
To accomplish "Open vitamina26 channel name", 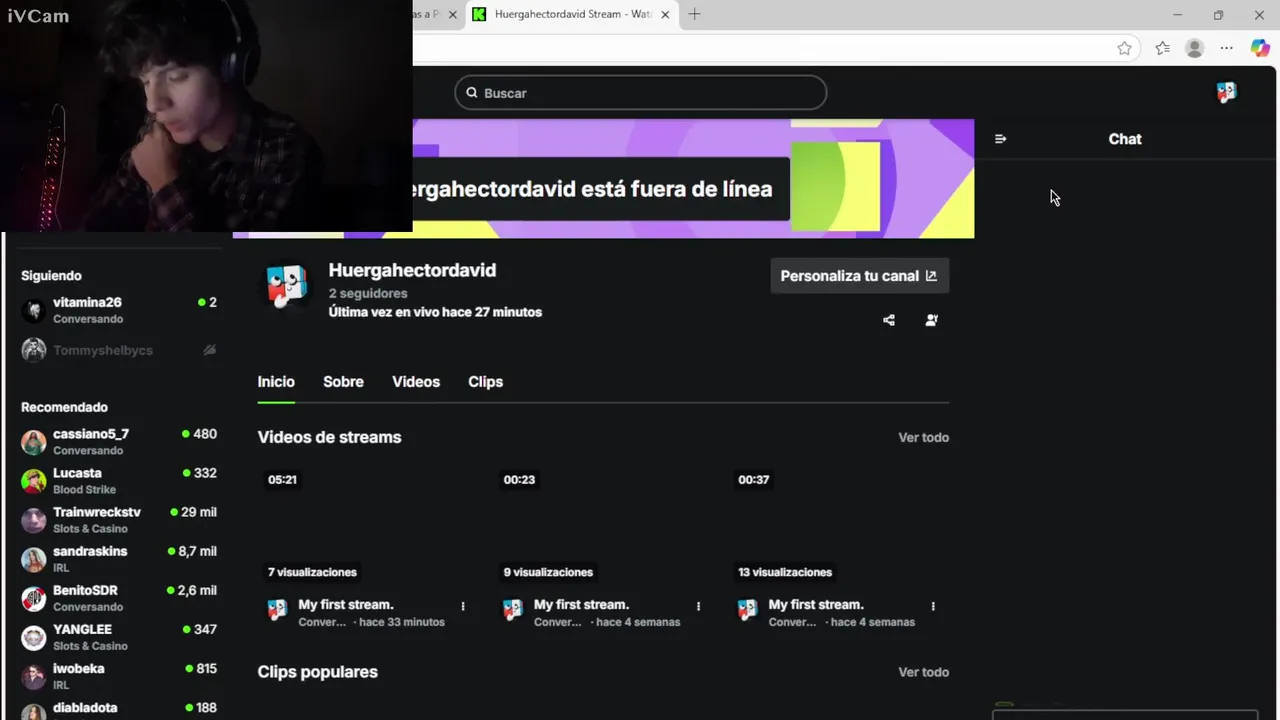I will [x=87, y=302].
